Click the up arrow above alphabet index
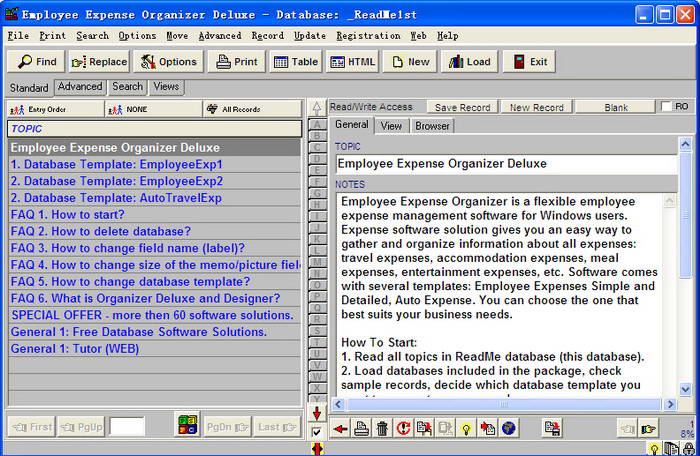 click(317, 108)
